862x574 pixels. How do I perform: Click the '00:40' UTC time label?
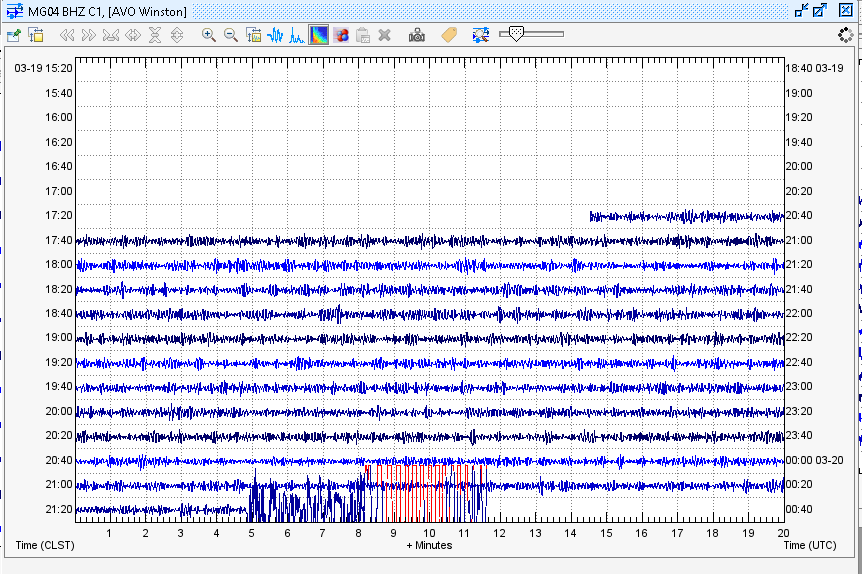pos(799,509)
